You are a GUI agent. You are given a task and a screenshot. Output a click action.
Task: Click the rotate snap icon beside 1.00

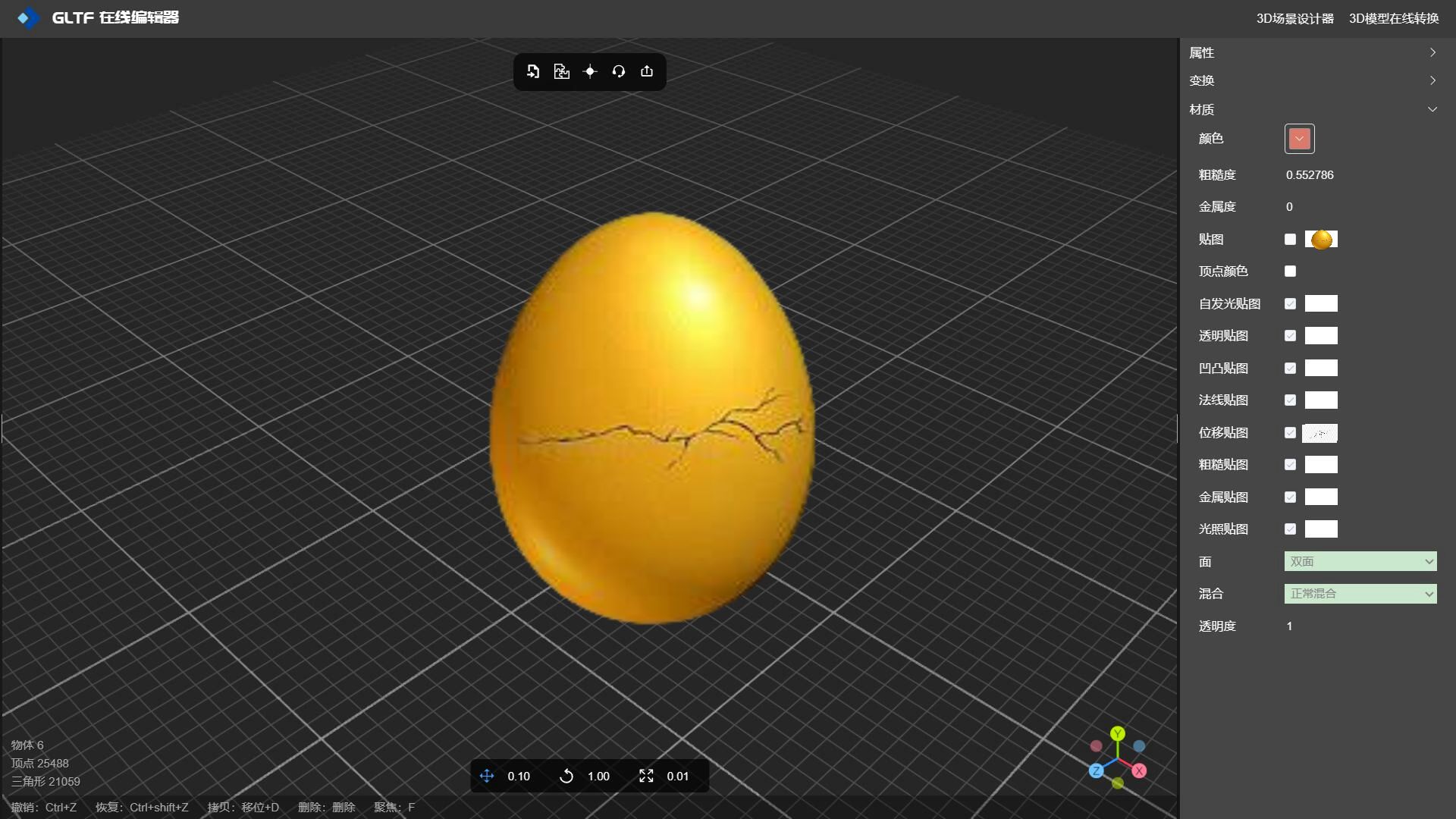point(566,776)
